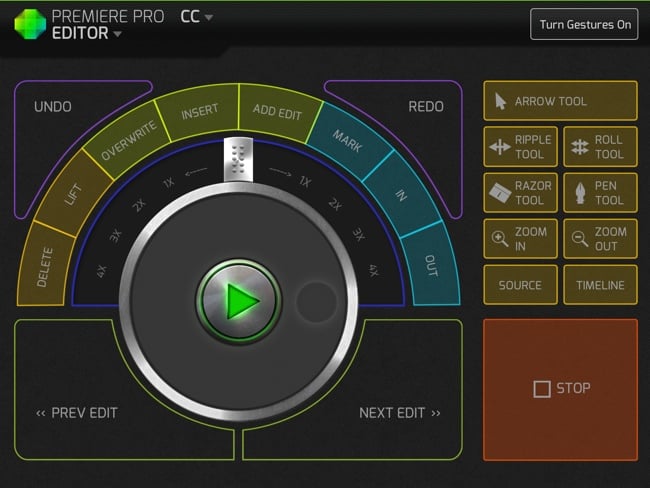The height and width of the screenshot is (488, 650).
Task: Set reverse shuttle speed to 4X
Action: (102, 271)
